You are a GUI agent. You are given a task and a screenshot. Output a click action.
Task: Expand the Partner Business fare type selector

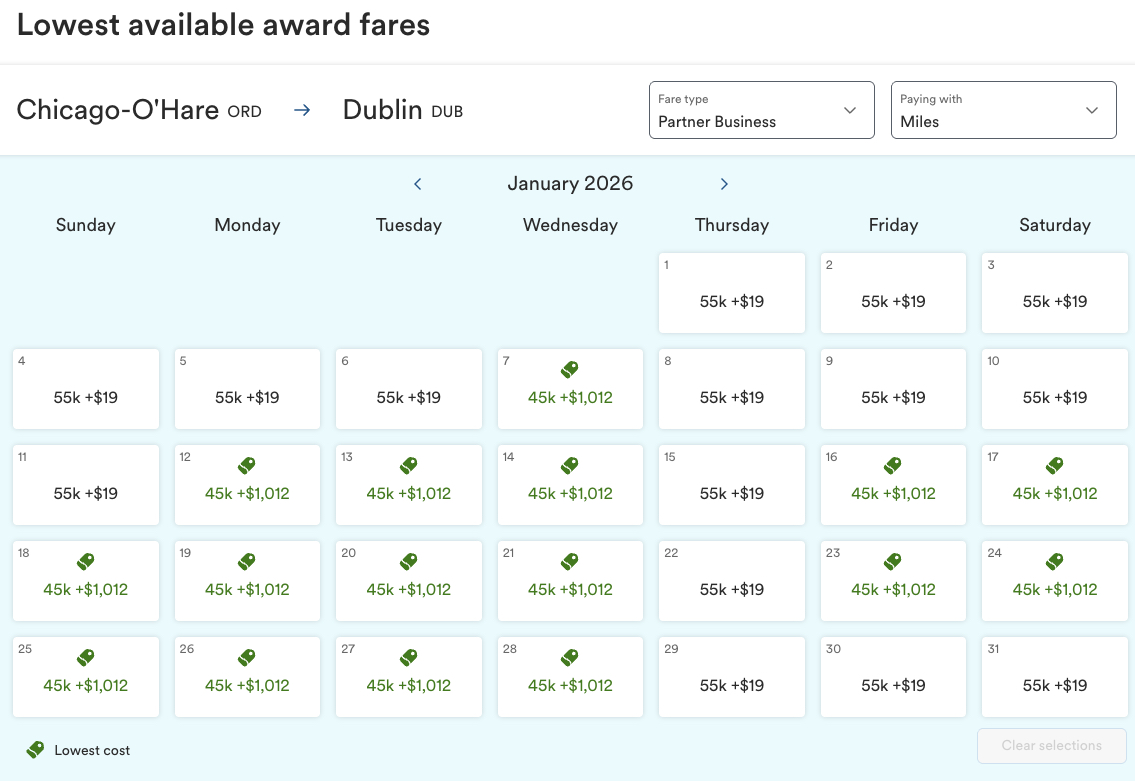(761, 110)
